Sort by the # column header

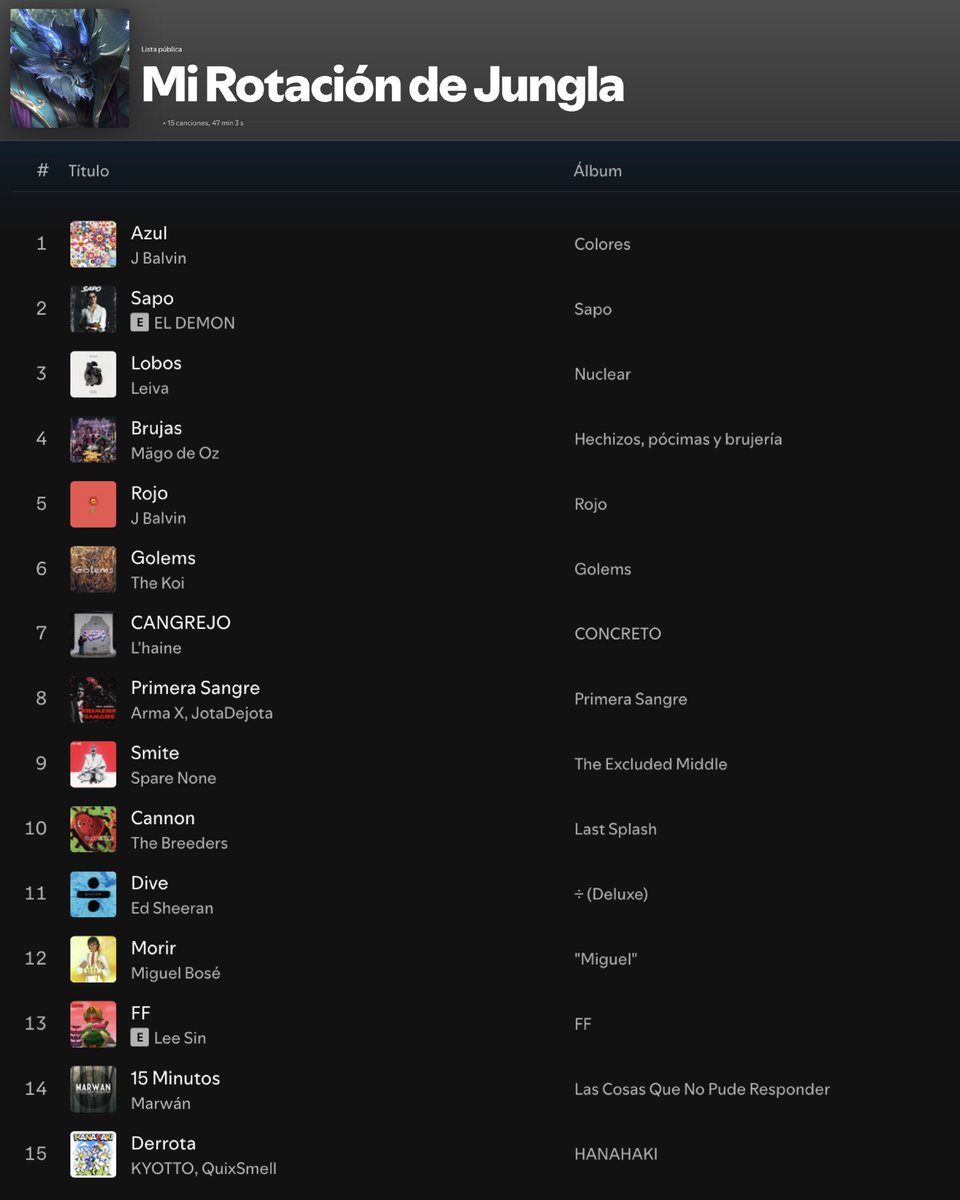point(42,170)
